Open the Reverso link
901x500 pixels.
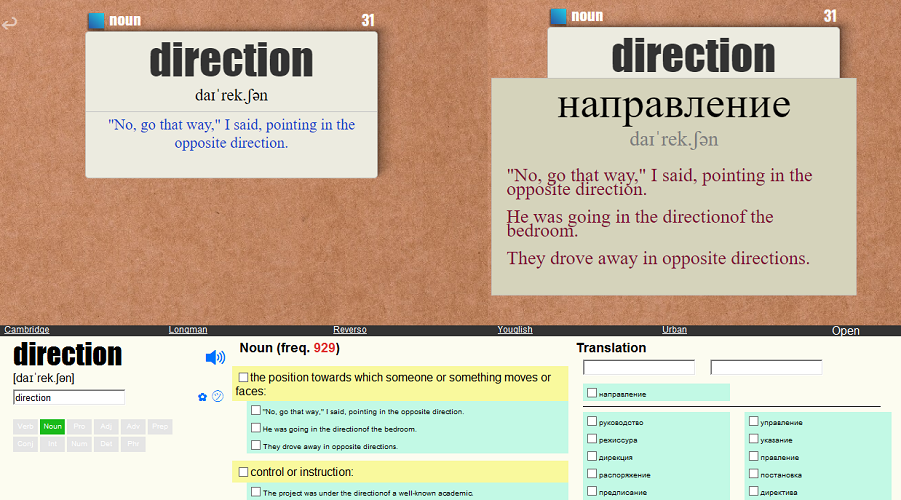point(349,329)
